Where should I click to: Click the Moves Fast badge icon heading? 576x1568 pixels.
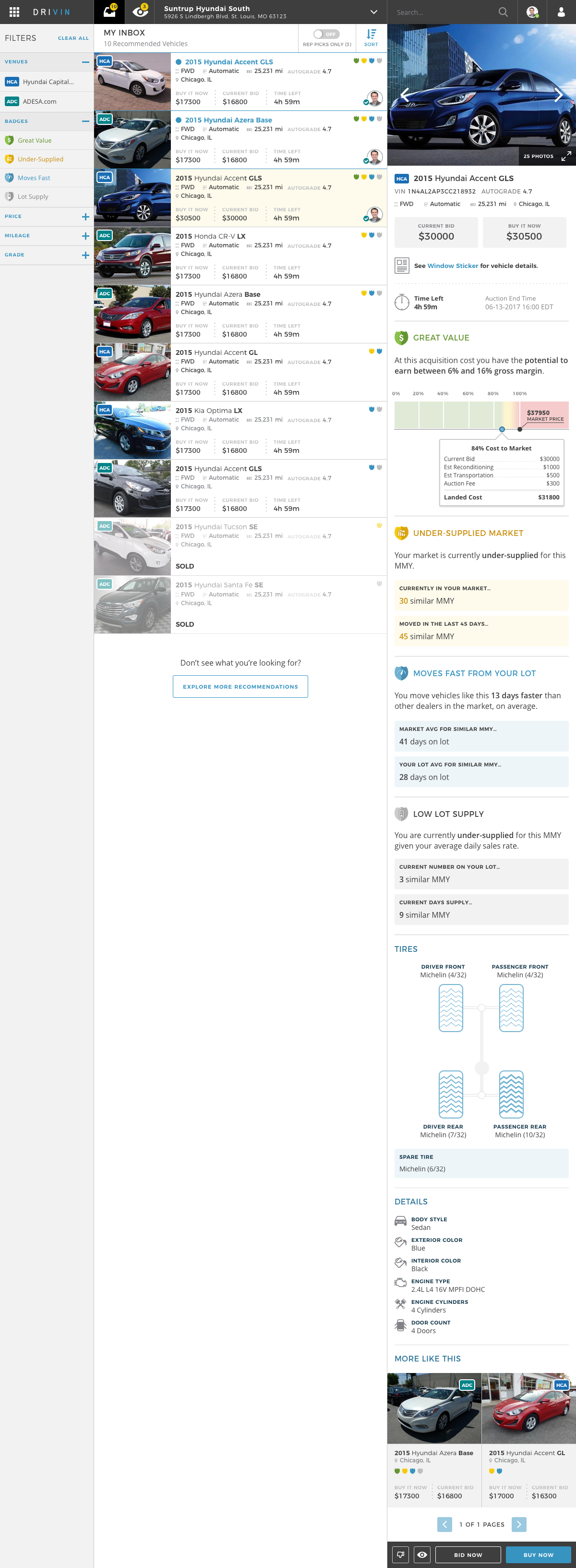pos(401,673)
